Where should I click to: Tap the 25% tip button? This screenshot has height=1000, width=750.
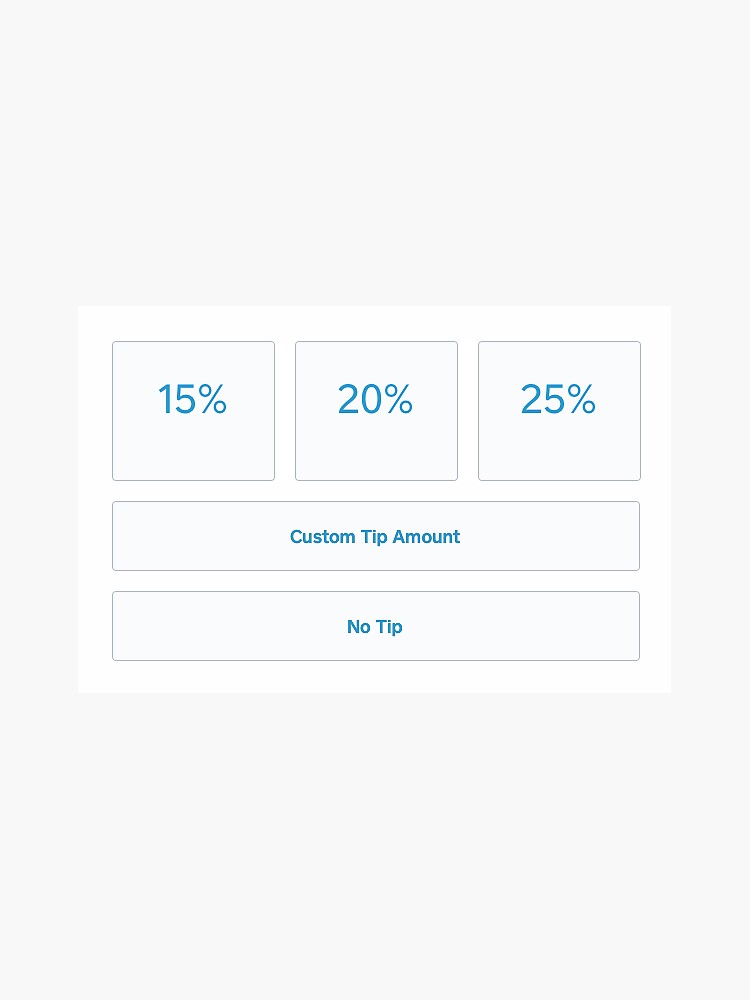[559, 410]
